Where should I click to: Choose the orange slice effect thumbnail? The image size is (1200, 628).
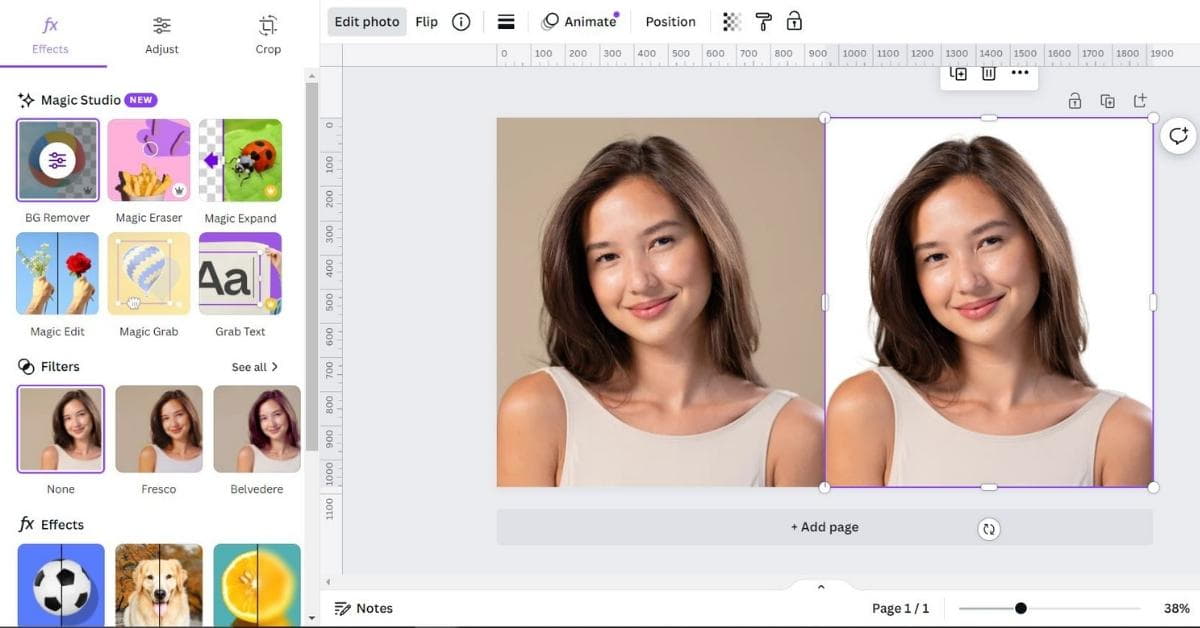click(257, 585)
